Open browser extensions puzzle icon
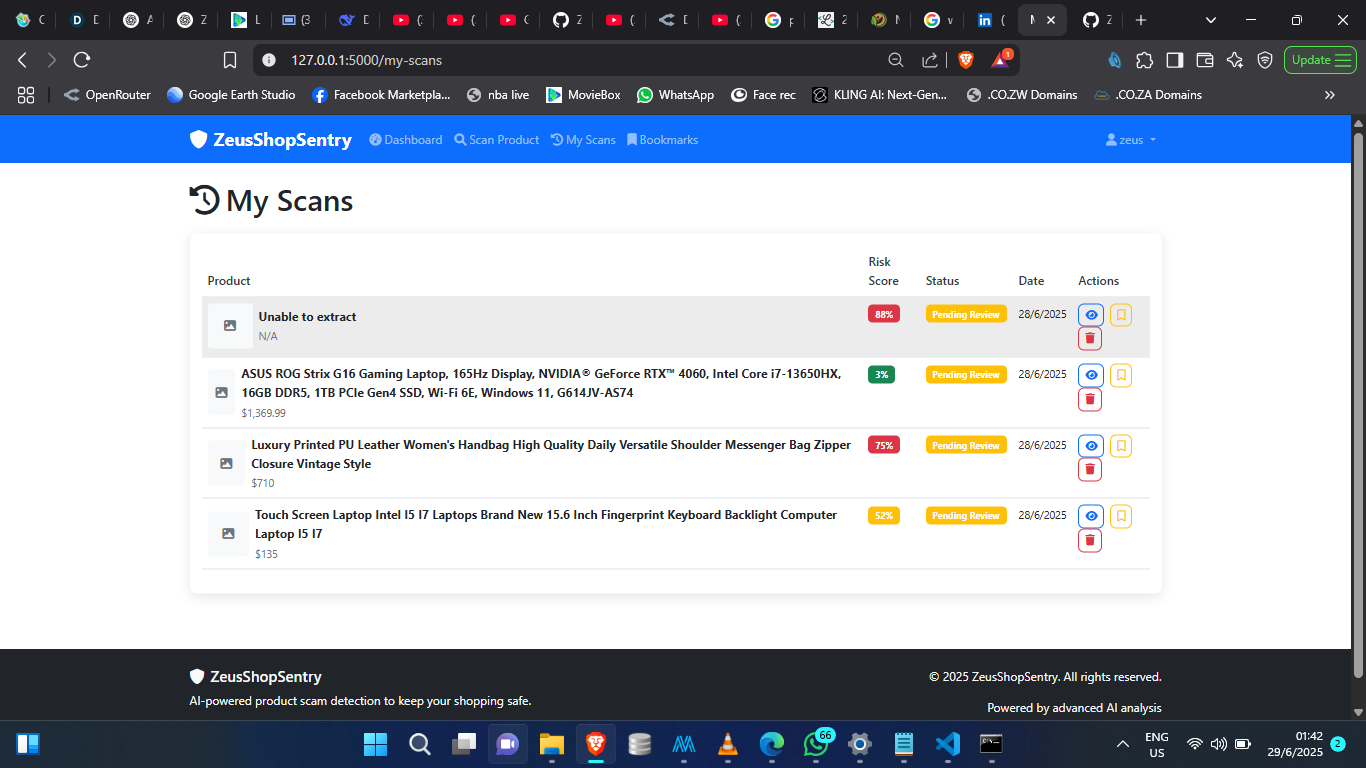This screenshot has height=768, width=1366. [x=1145, y=60]
